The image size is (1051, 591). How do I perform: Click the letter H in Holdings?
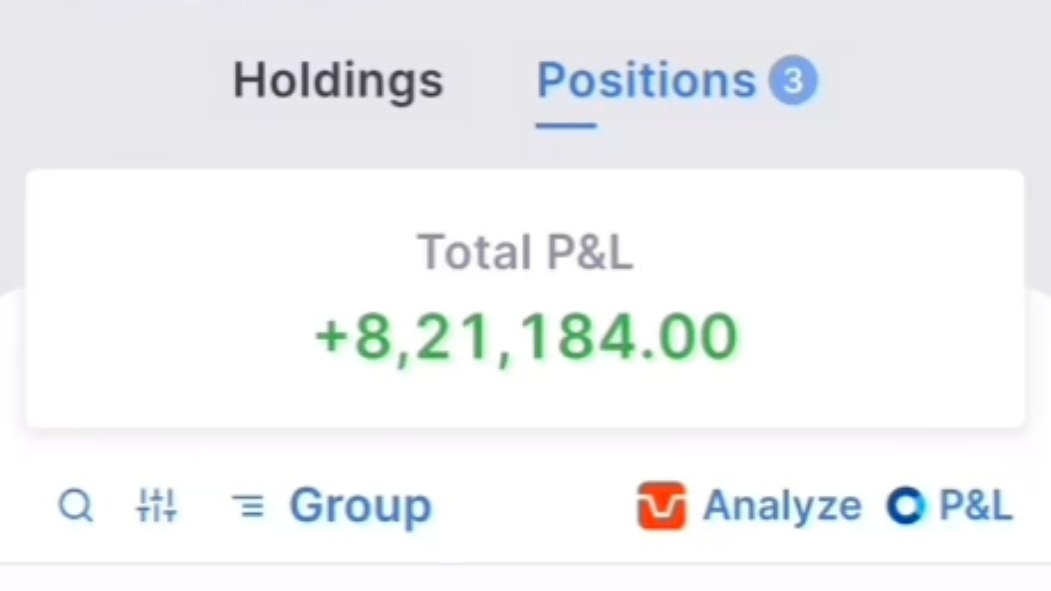[250, 80]
